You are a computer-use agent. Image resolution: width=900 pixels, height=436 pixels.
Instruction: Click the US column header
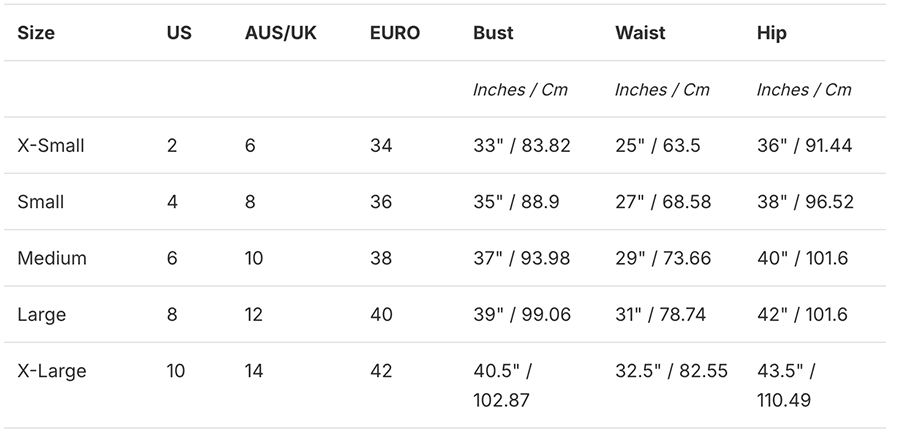179,33
